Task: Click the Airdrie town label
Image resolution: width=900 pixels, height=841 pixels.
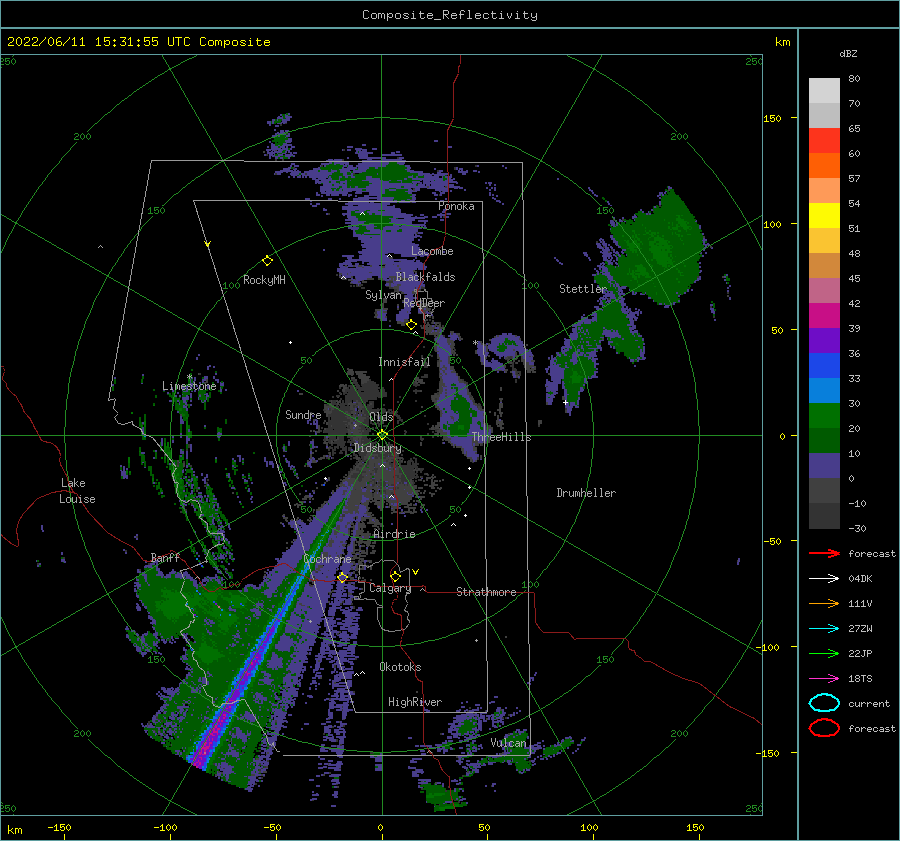Action: pyautogui.click(x=394, y=534)
